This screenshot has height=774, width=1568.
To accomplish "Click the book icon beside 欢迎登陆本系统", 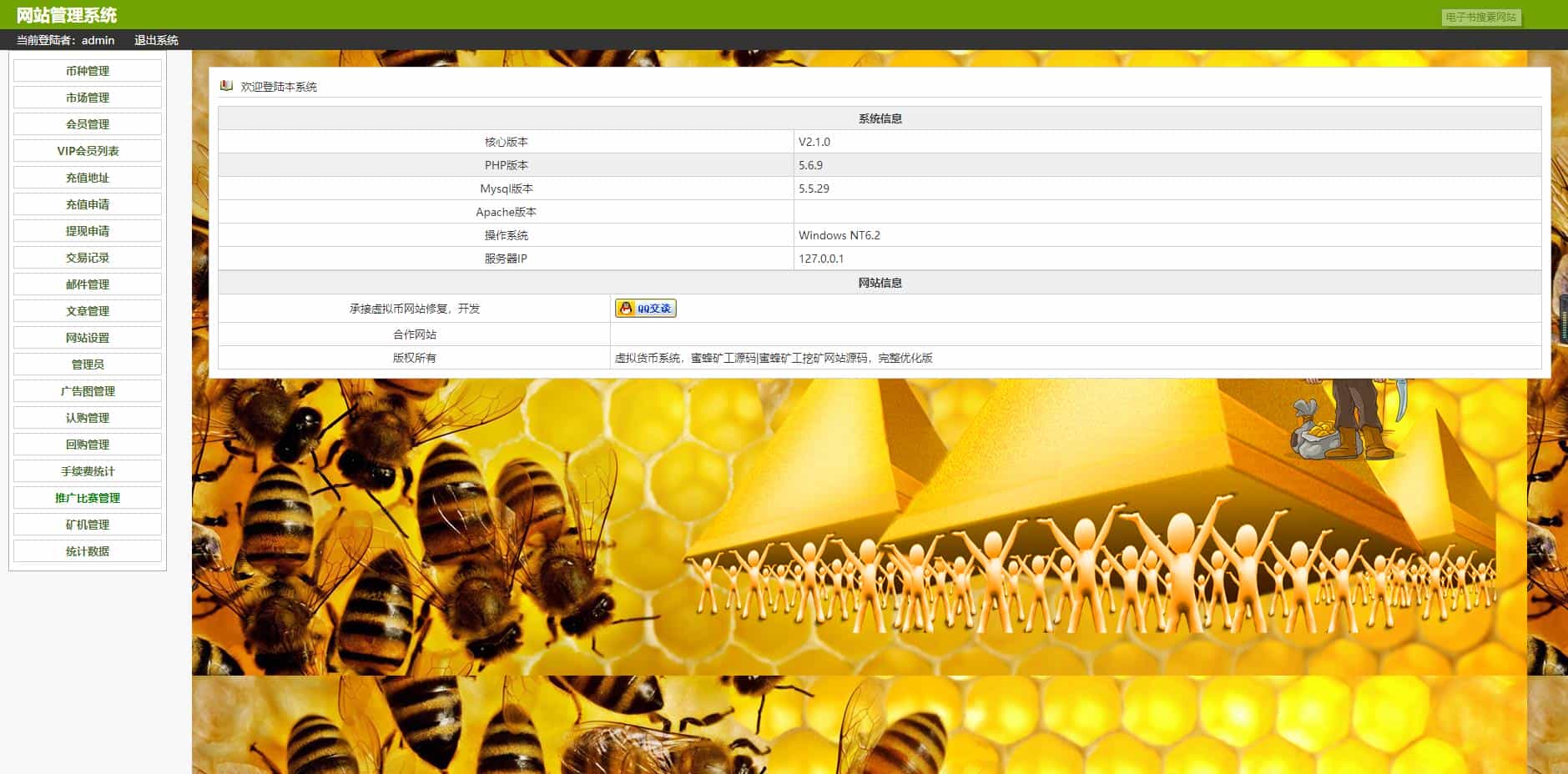I will 226,86.
